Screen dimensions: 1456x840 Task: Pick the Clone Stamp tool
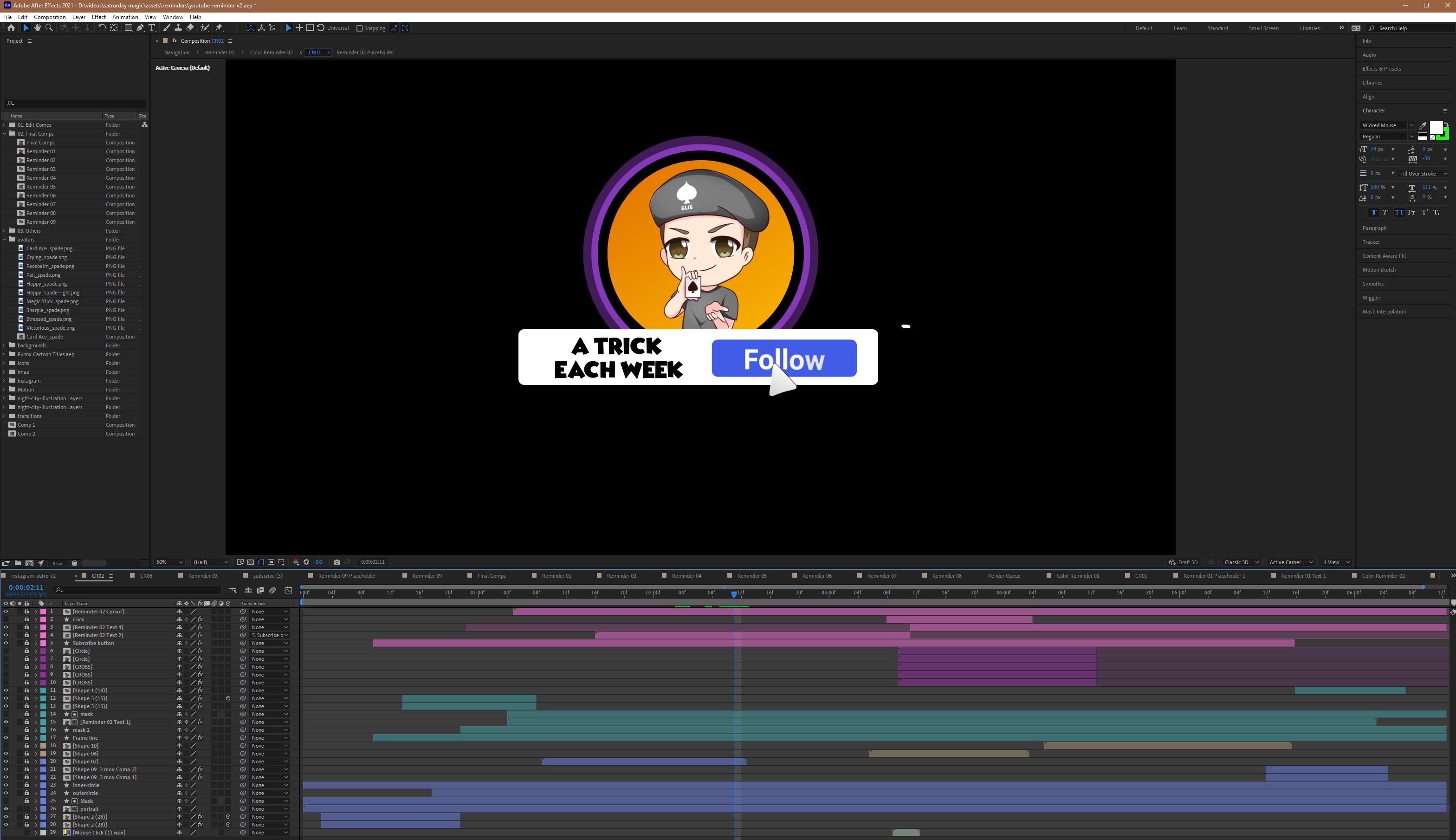coord(178,28)
